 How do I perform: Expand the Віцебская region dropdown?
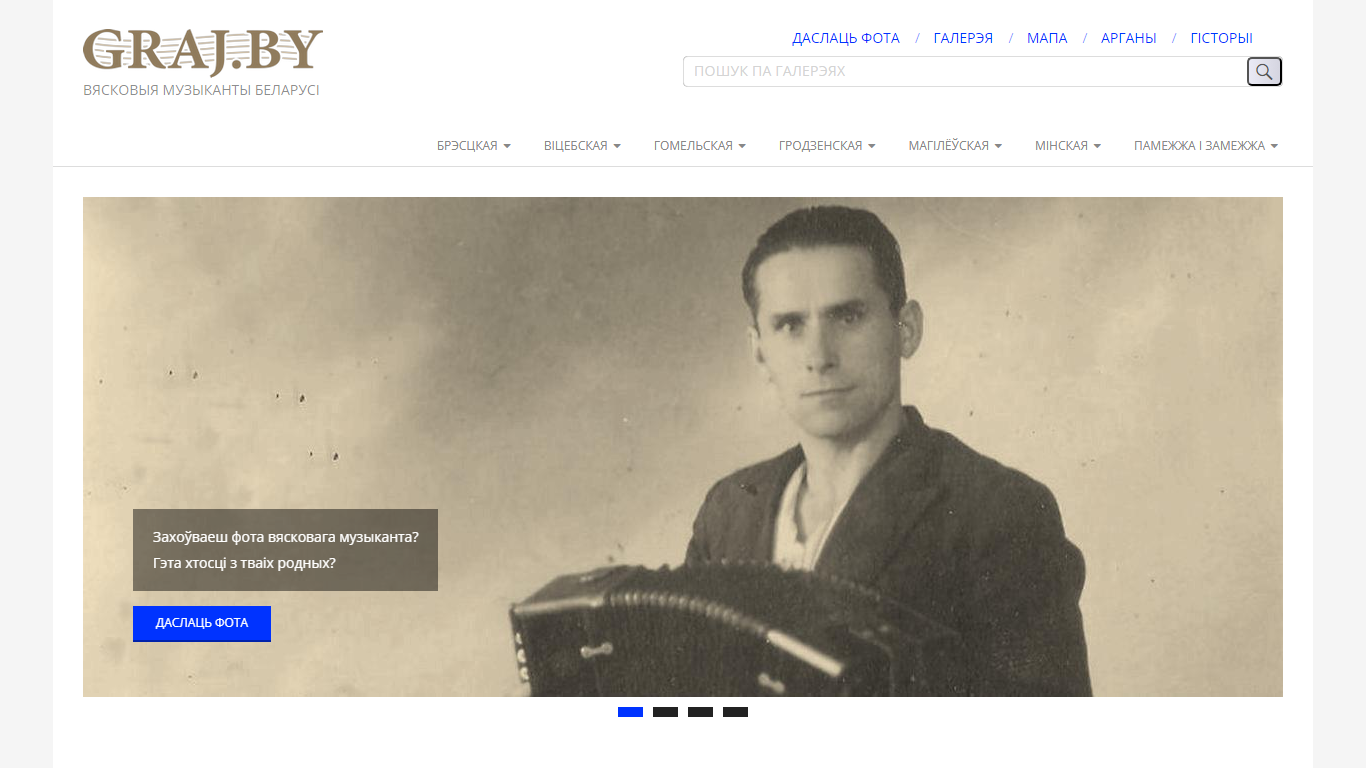point(582,146)
